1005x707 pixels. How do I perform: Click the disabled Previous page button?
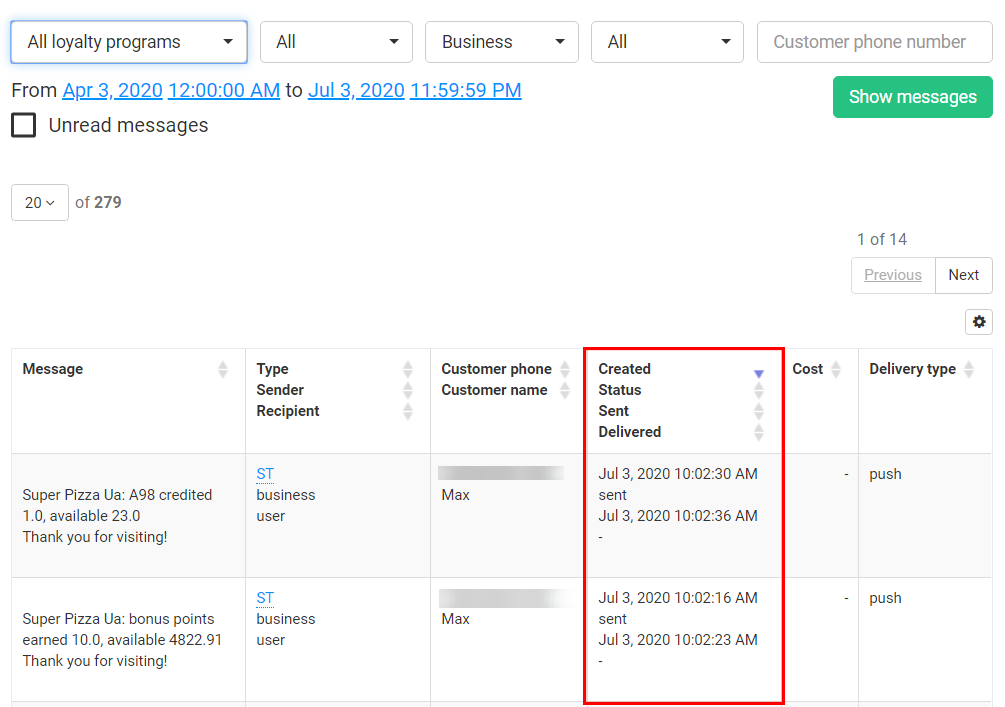[892, 275]
